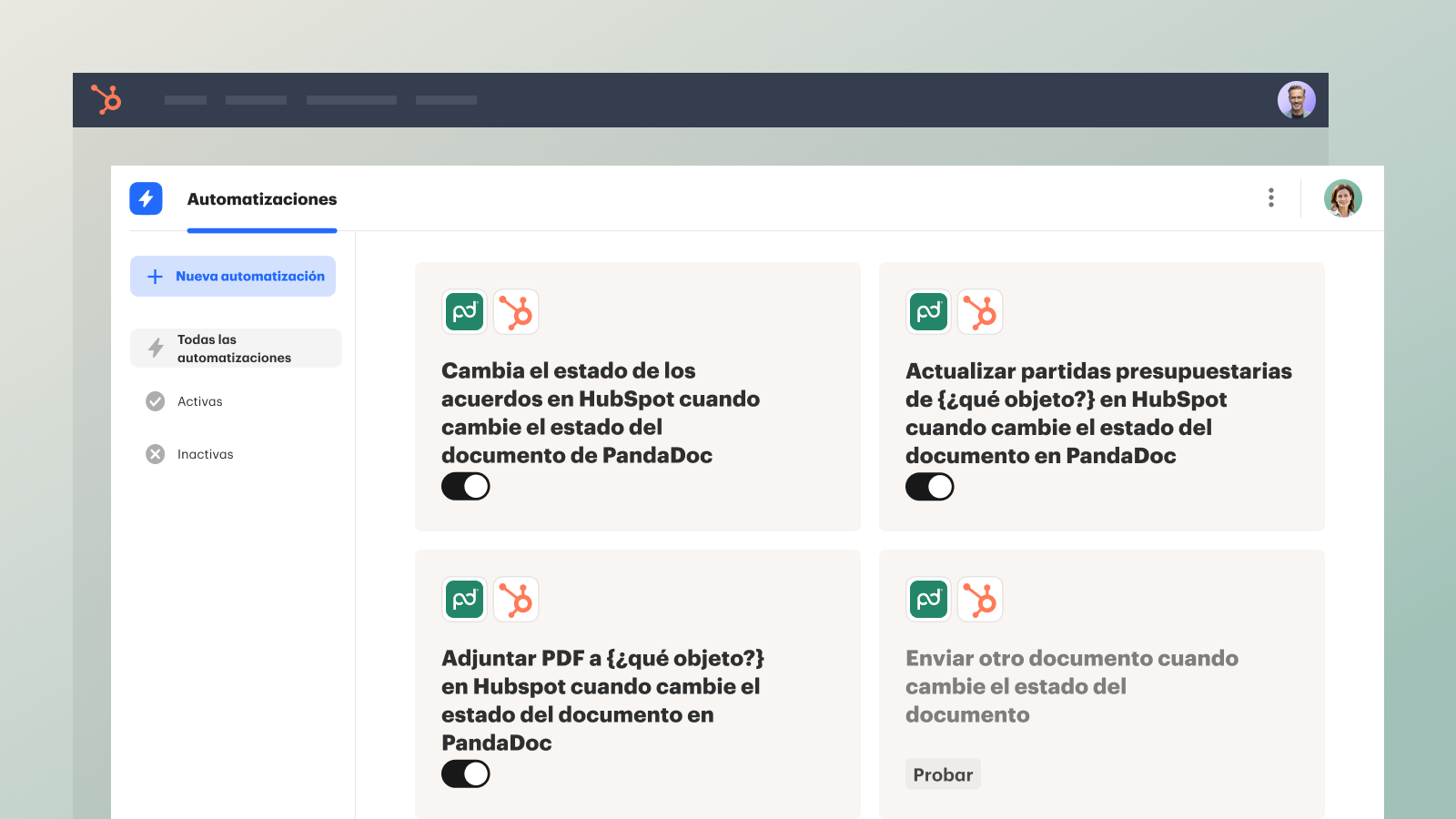Click the HubSpot logo in top bar
Image resolution: width=1456 pixels, height=819 pixels.
(106, 99)
